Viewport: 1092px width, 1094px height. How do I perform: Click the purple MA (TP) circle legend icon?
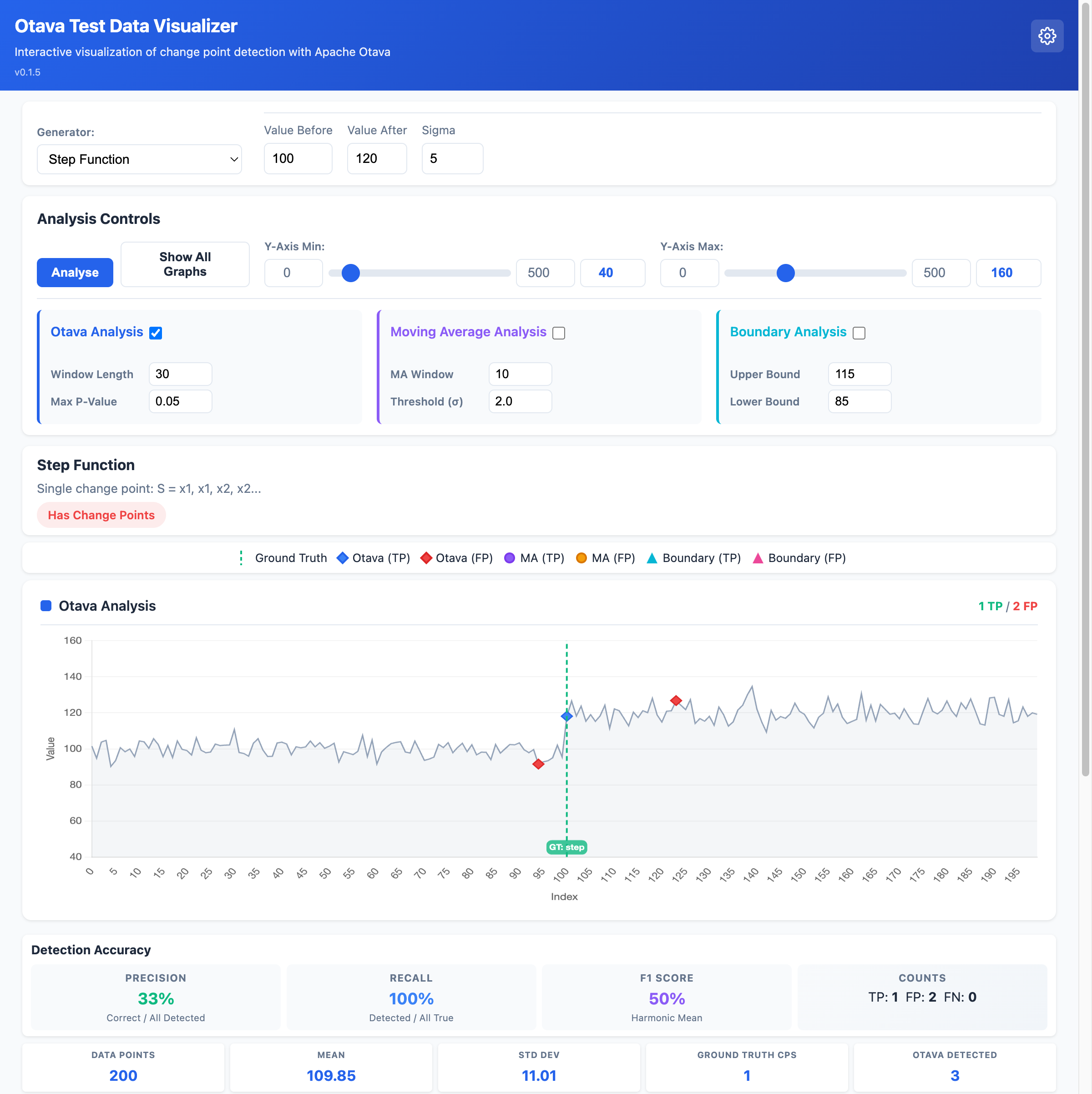pyautogui.click(x=510, y=558)
